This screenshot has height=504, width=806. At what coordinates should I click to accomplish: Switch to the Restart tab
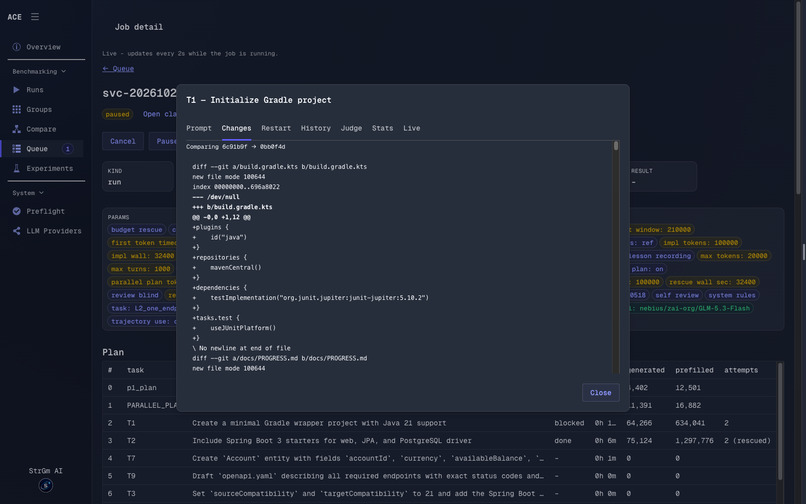(x=276, y=128)
